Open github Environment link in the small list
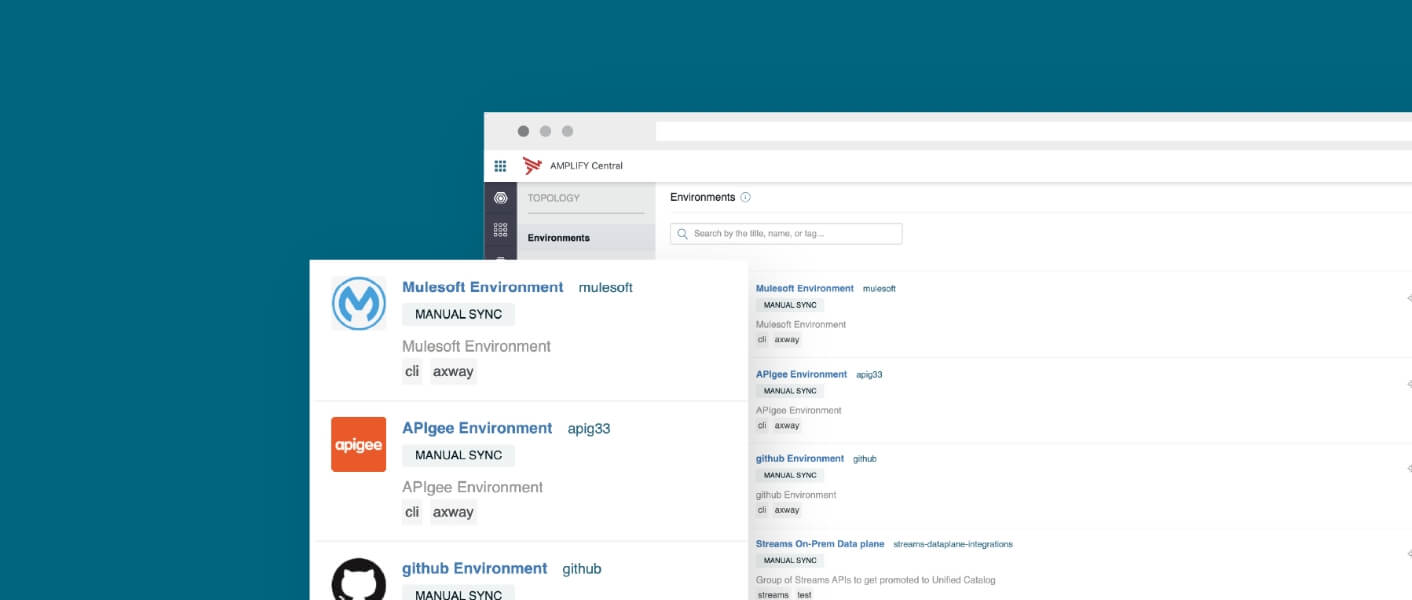The height and width of the screenshot is (600, 1412). (x=800, y=458)
